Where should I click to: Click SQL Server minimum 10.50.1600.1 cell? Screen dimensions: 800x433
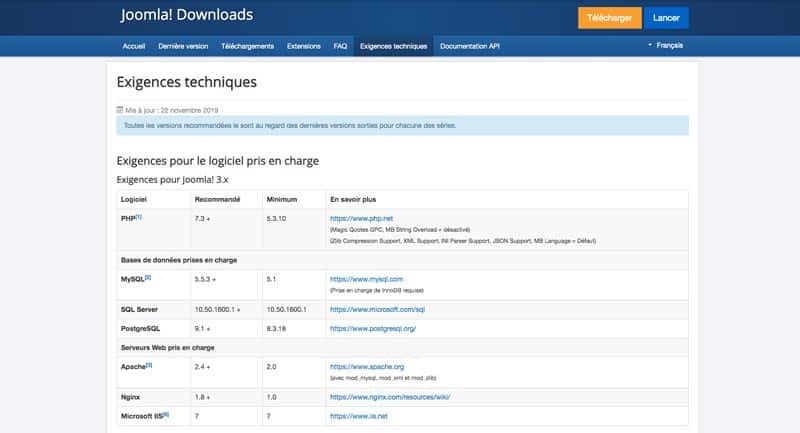[287, 310]
